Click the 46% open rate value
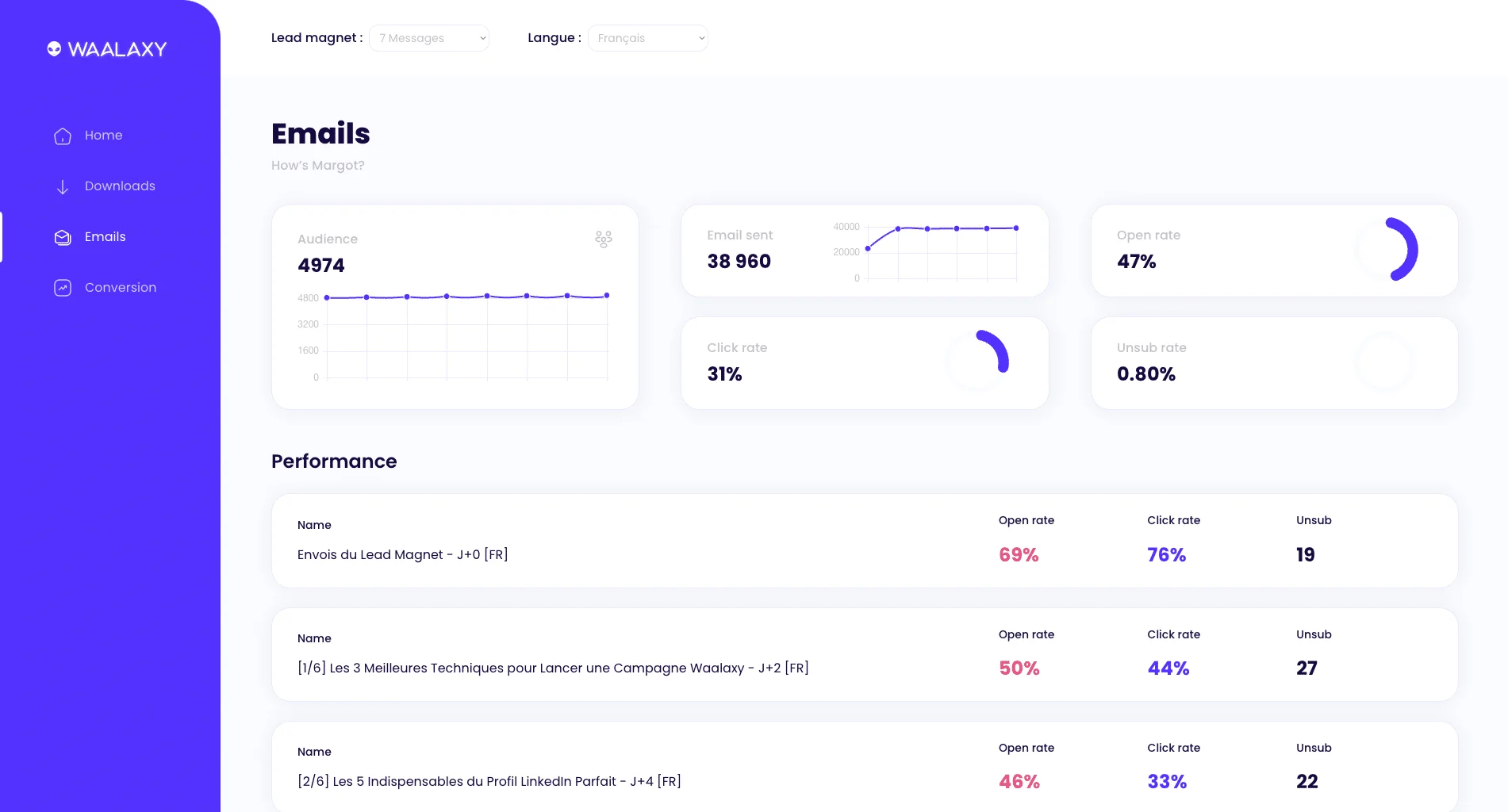 [x=1019, y=782]
